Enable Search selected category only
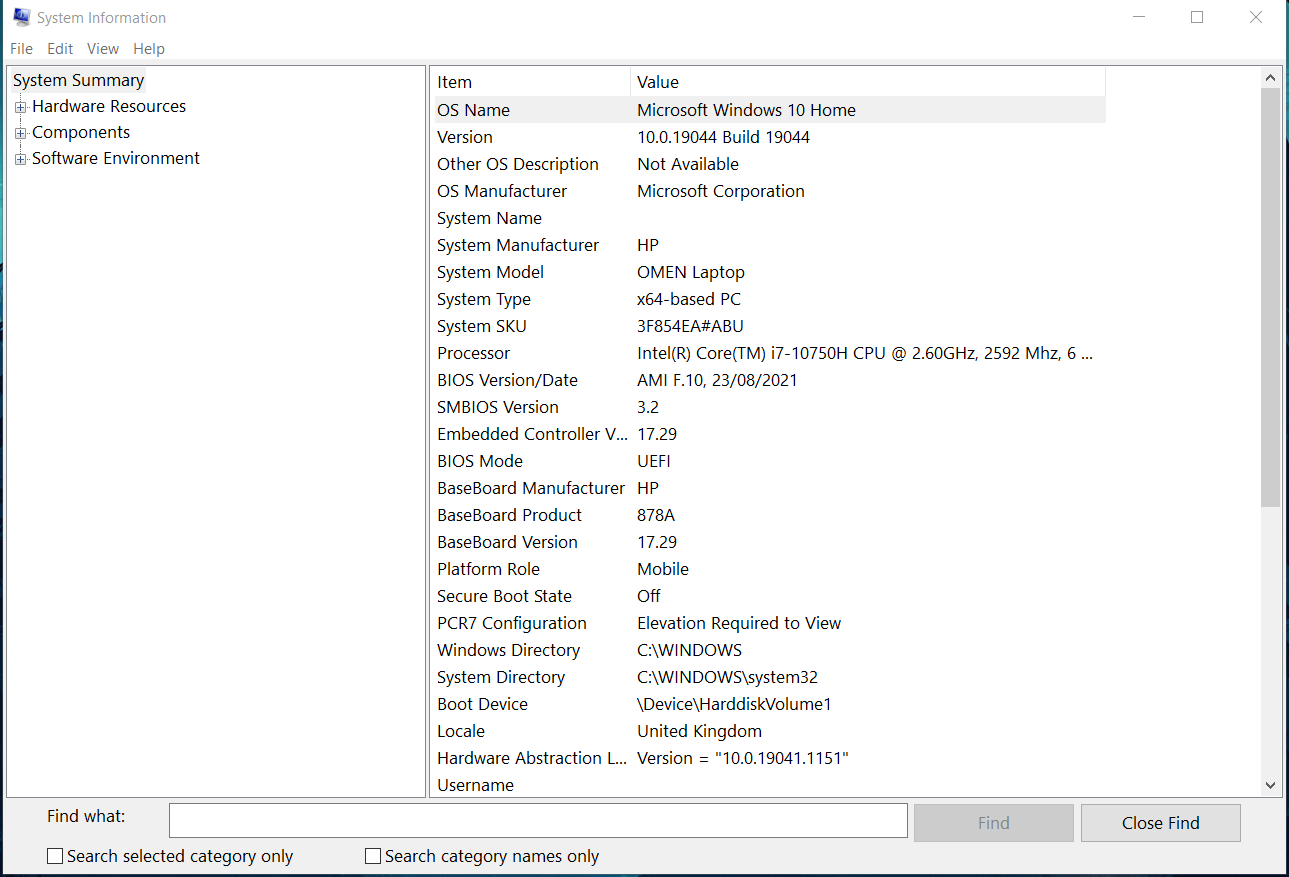The height and width of the screenshot is (877, 1289). coord(55,856)
